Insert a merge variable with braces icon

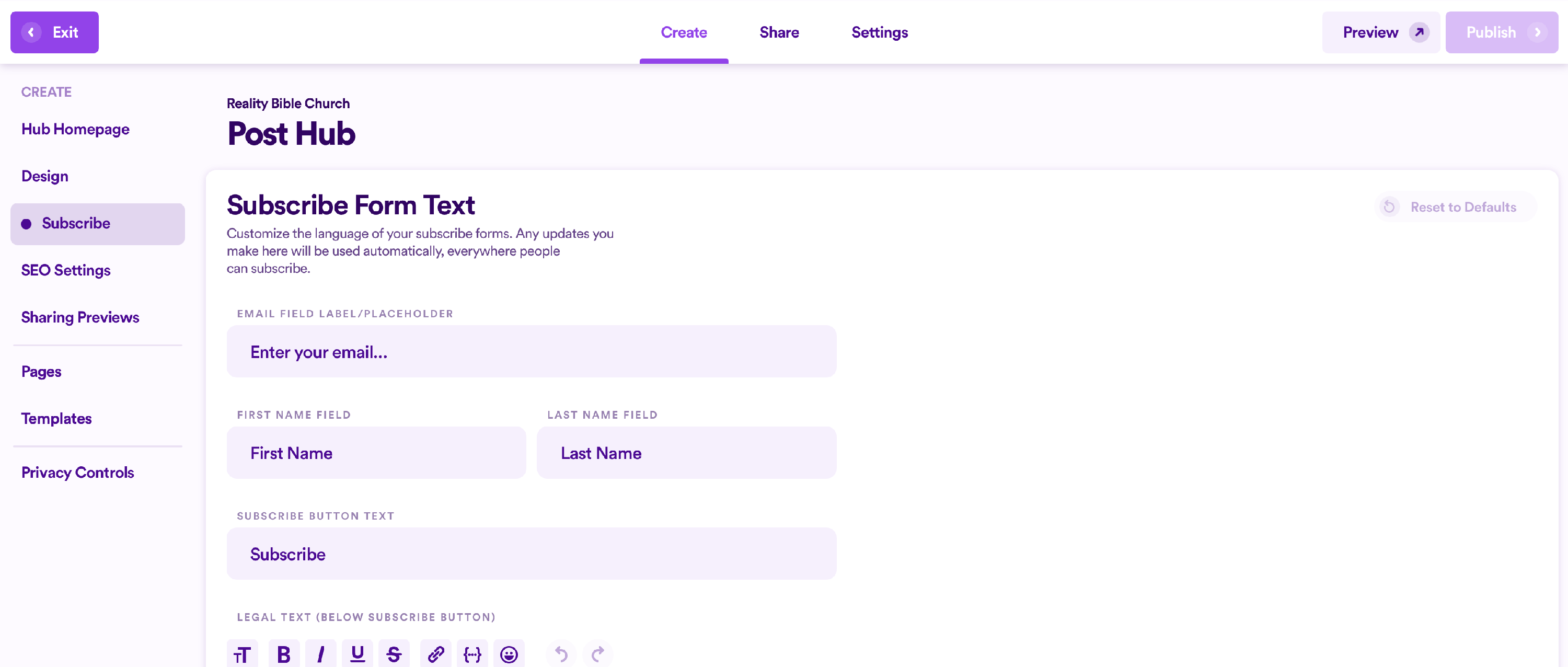tap(472, 654)
